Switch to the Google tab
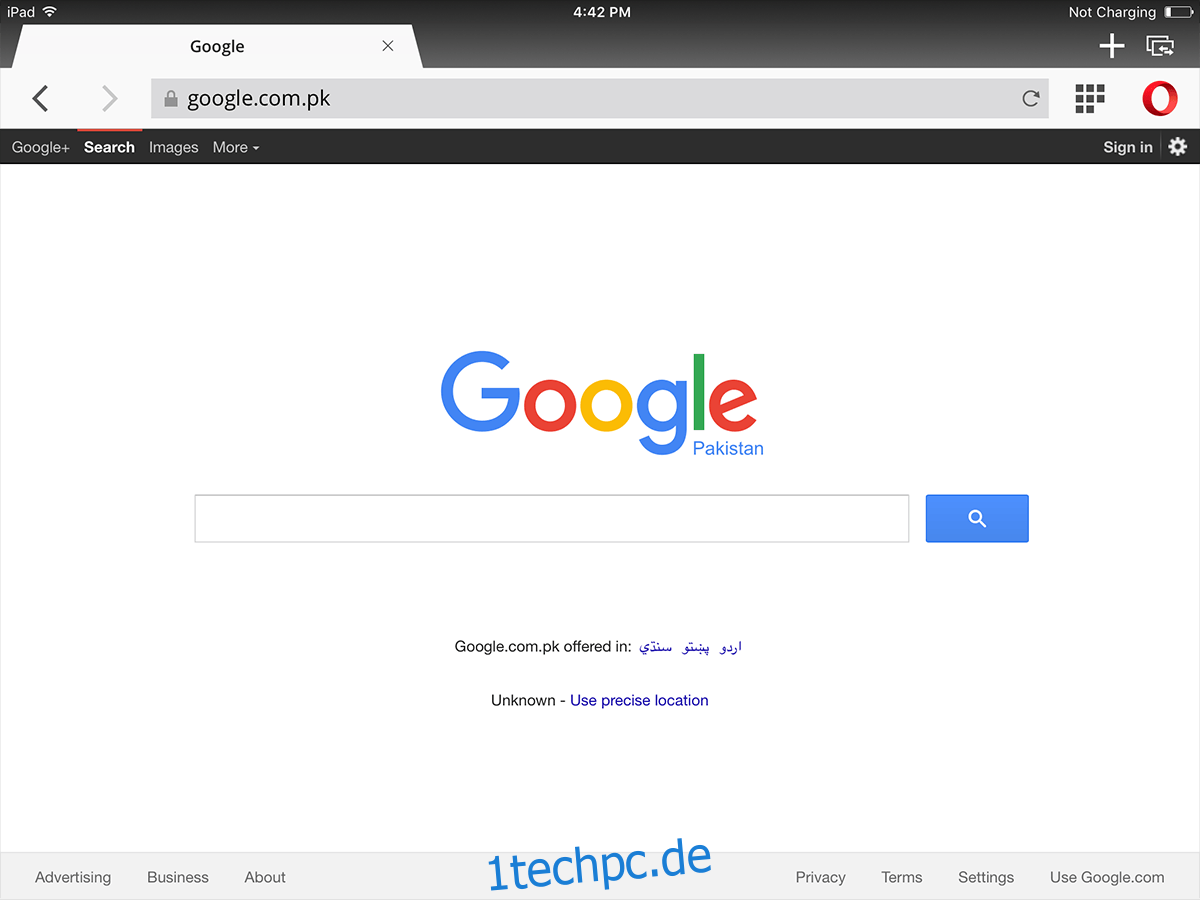The image size is (1200, 900). (217, 46)
